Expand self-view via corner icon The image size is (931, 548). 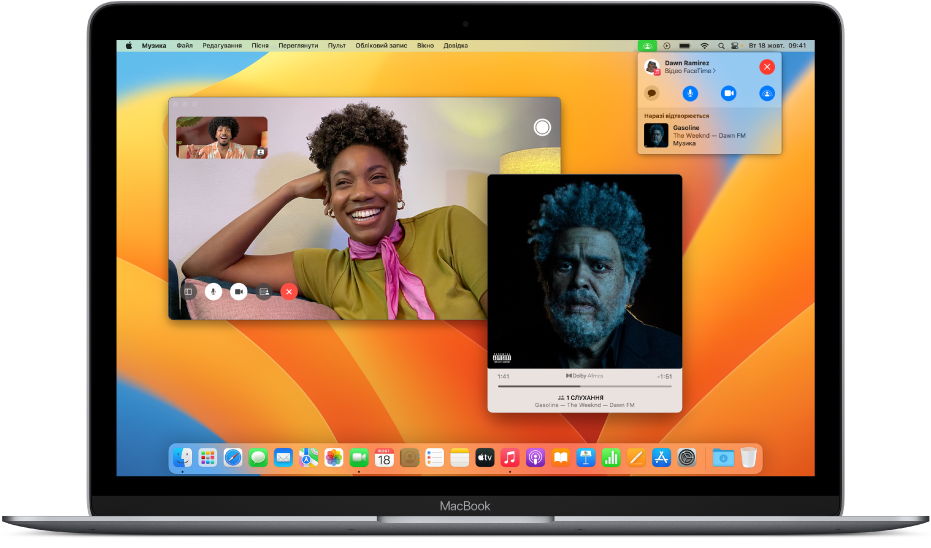pyautogui.click(x=261, y=153)
